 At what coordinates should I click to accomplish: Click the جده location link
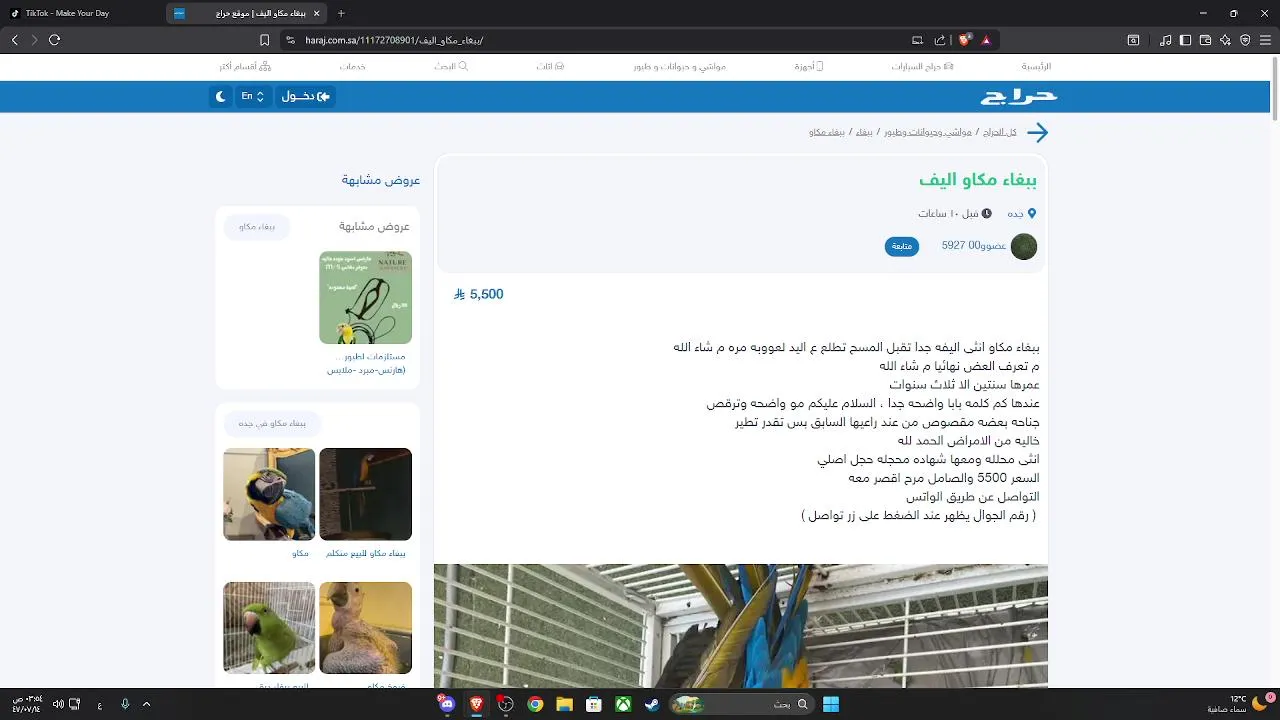click(x=1021, y=213)
